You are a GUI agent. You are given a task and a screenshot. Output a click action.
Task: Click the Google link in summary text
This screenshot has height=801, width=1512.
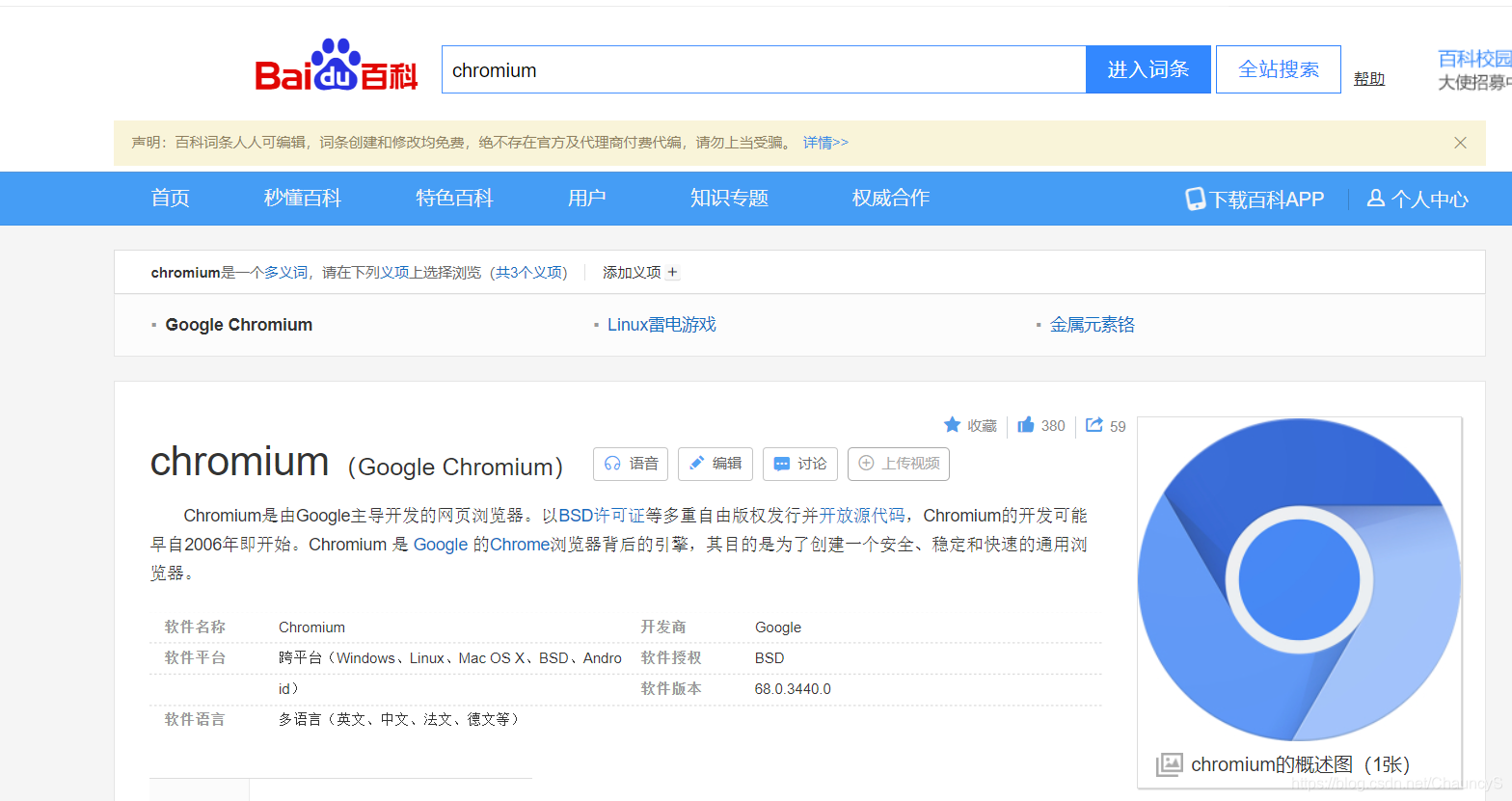pyautogui.click(x=441, y=545)
